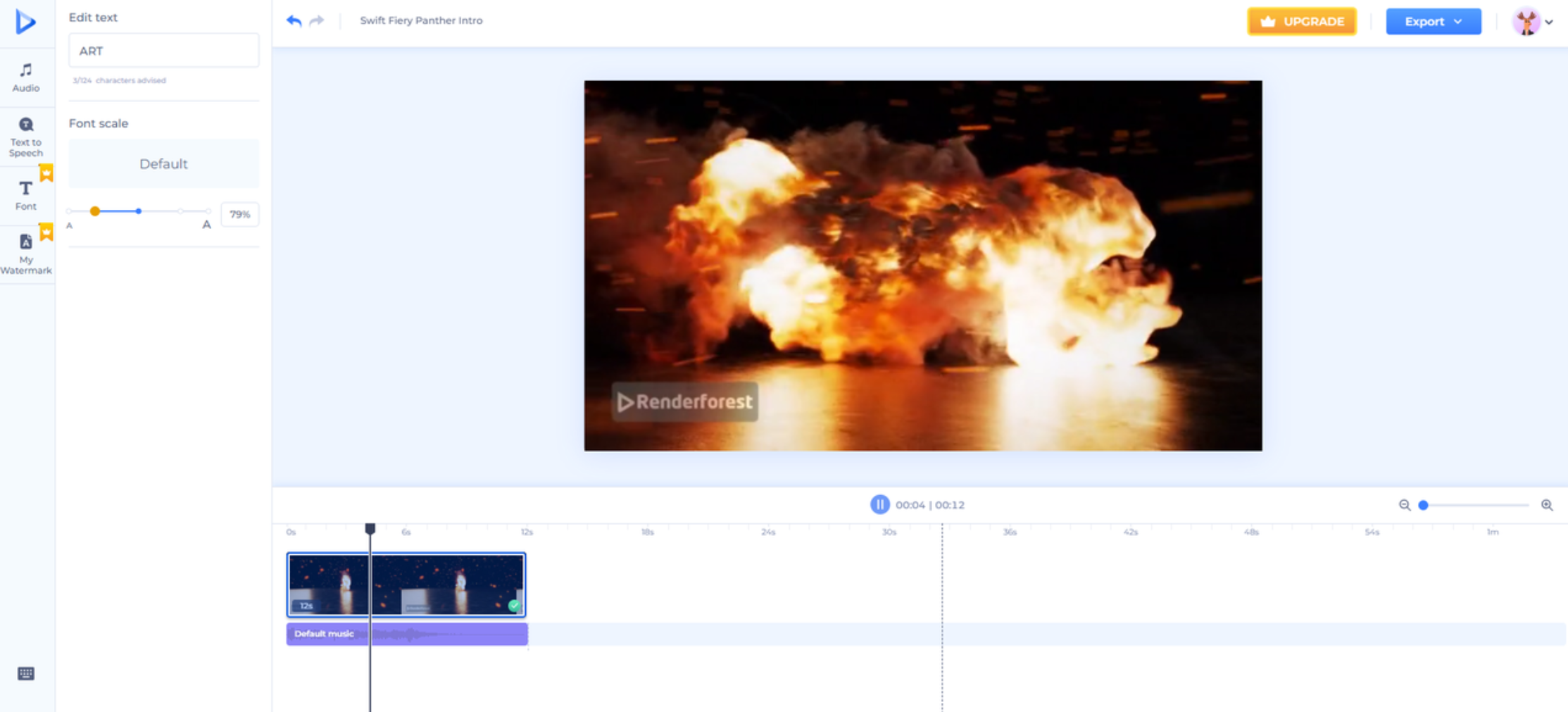Click the orange font scale slider handle
Screen dimensions: 1568x712
pos(95,211)
